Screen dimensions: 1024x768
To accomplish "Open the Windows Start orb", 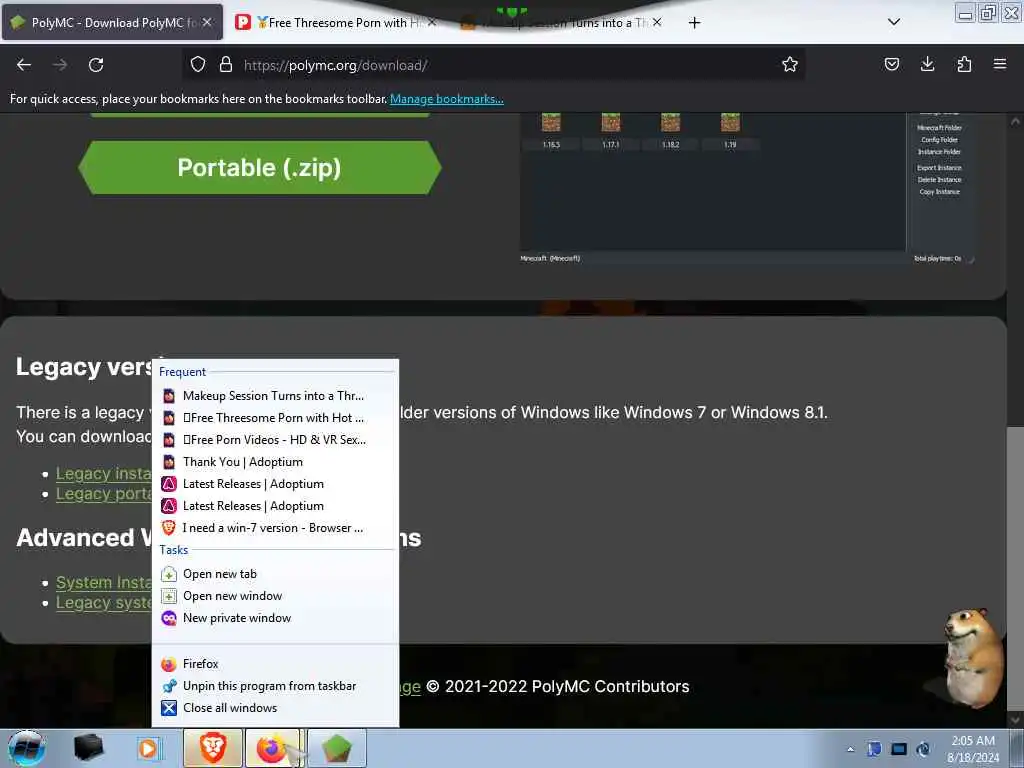I will coord(27,748).
